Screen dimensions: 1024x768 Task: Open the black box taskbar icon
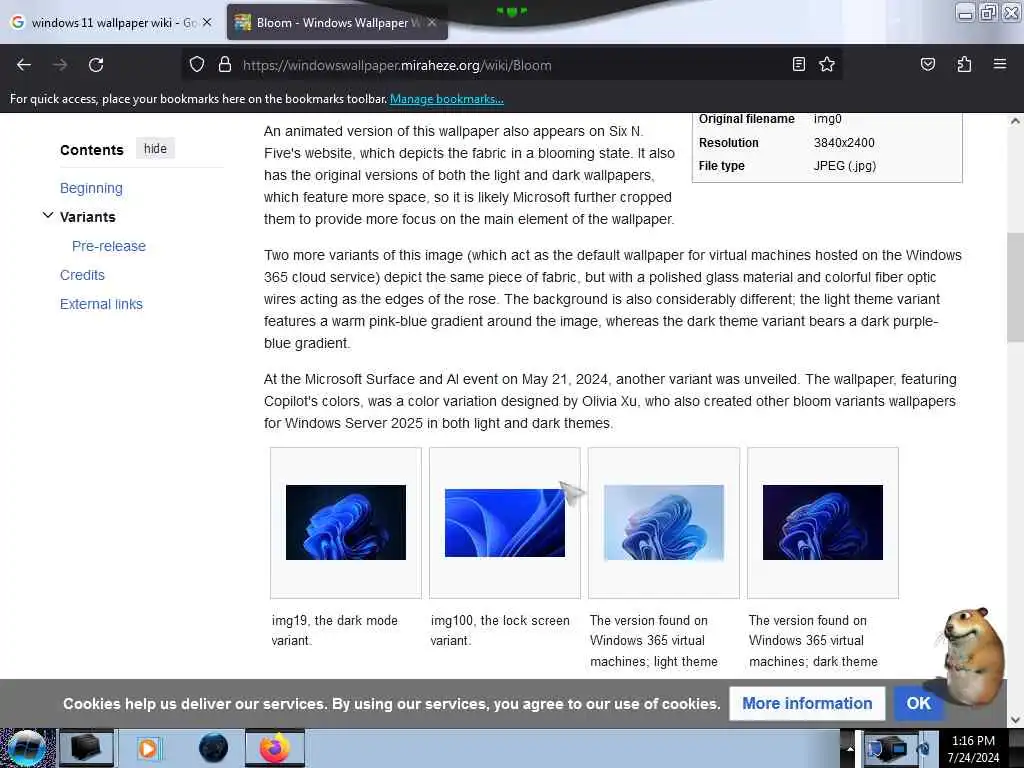pyautogui.click(x=86, y=748)
